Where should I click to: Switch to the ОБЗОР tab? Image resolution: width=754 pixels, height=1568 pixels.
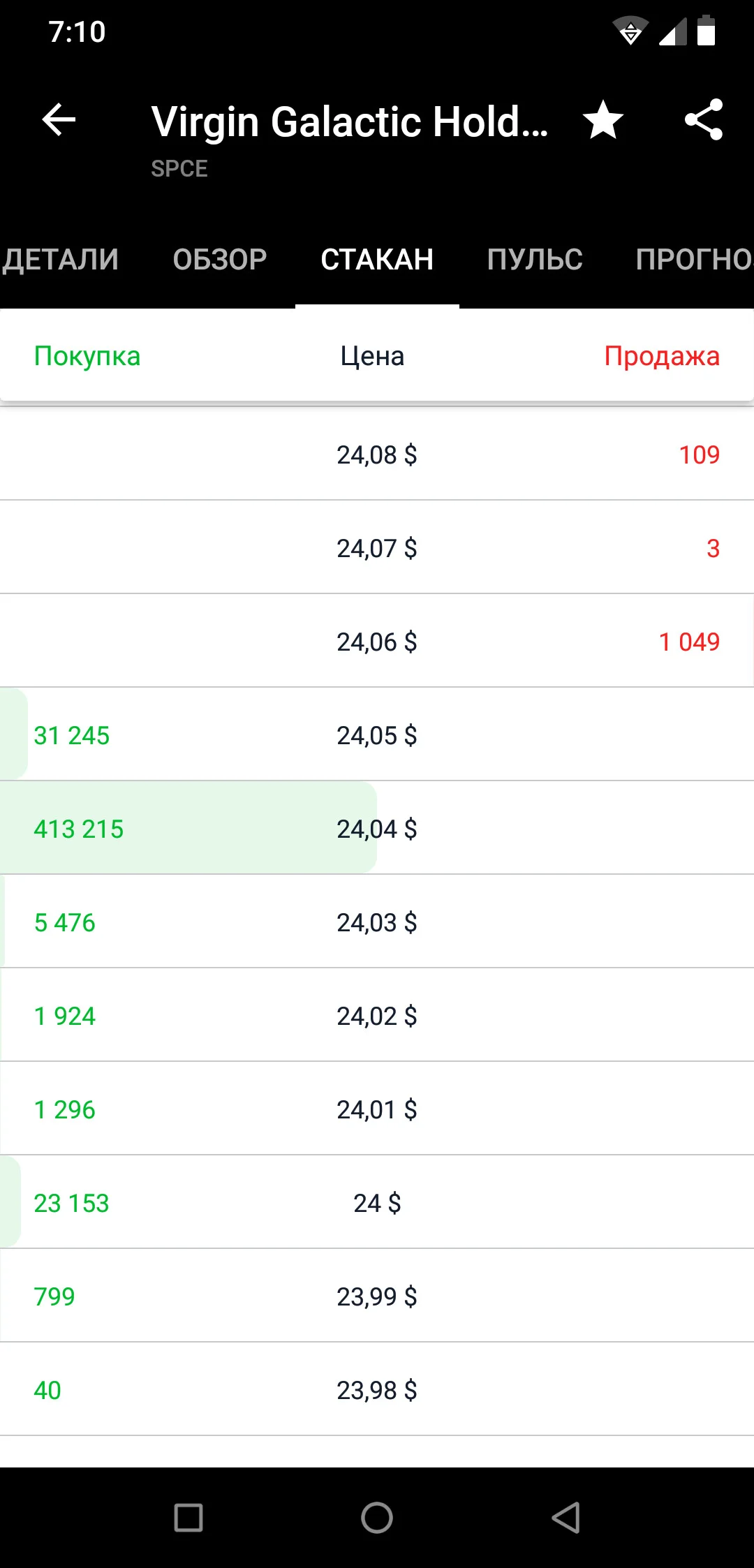[220, 260]
